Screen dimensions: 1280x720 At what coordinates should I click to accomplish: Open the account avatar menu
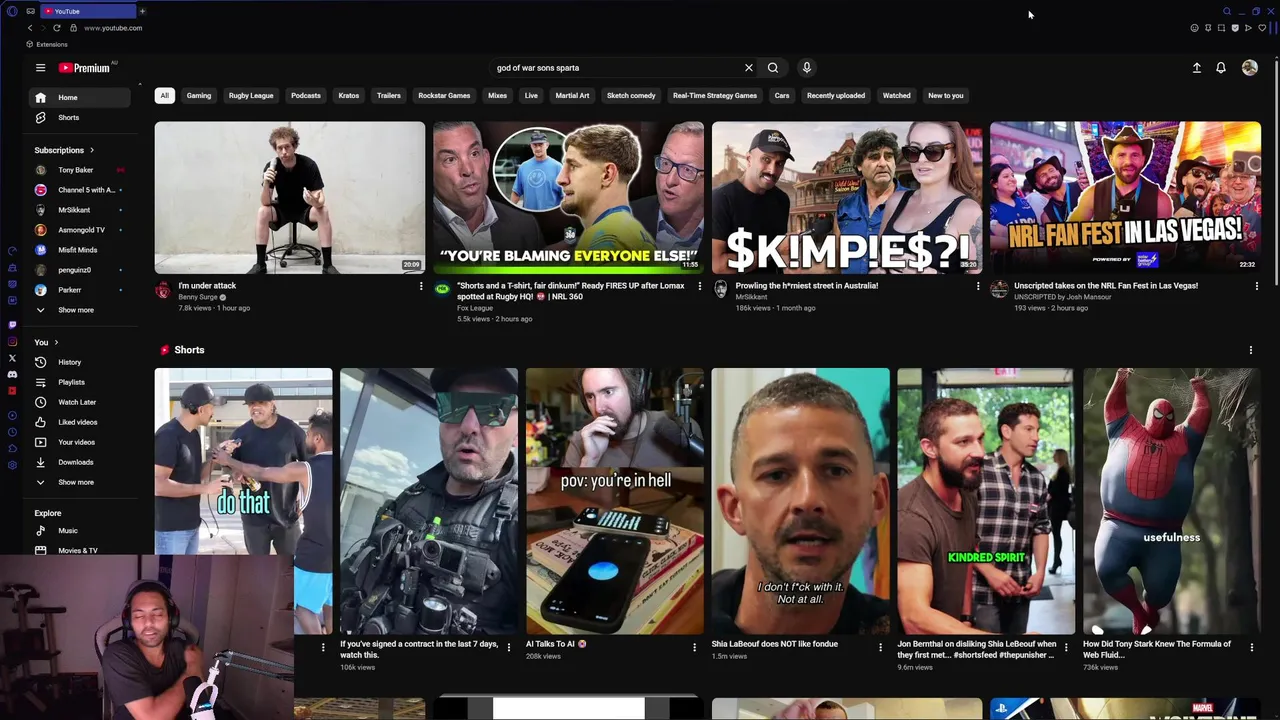(1250, 68)
